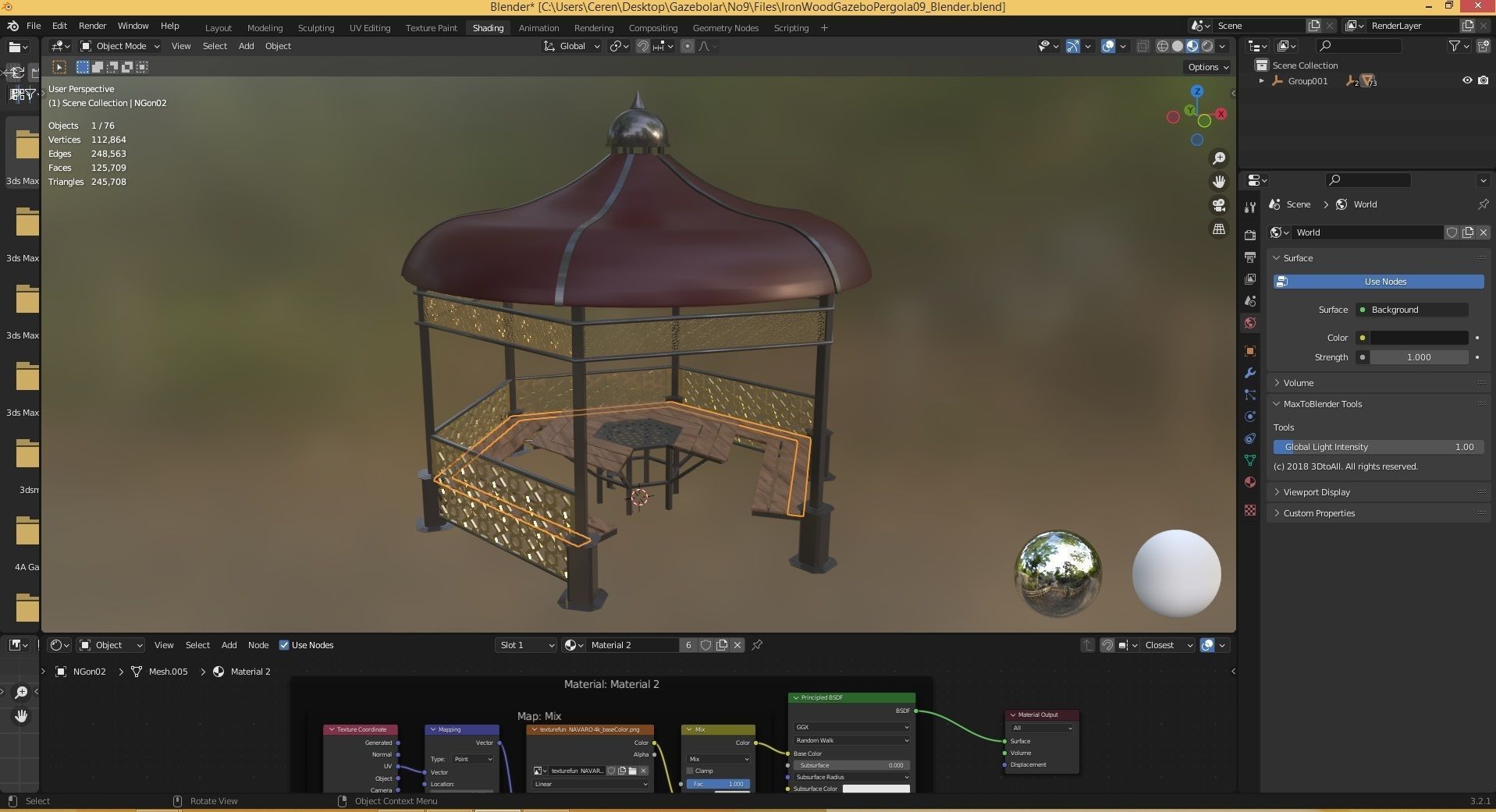Click the zoom viewport magnifier icon
The height and width of the screenshot is (812, 1496).
(1219, 158)
